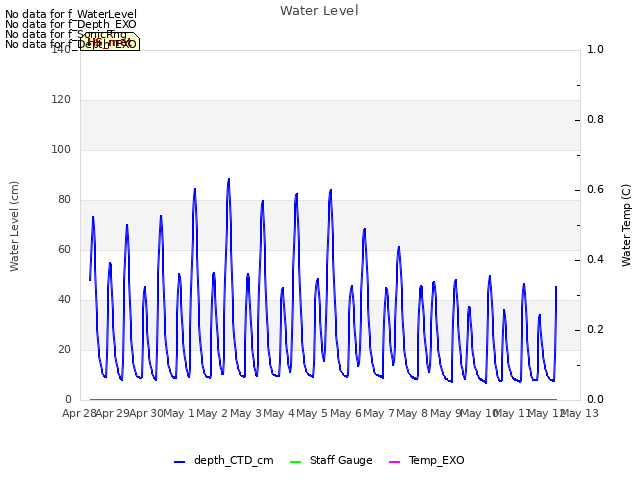Screen dimensions: 640x480
Task: Click the green Staff Gauge legend swatch
Action: 295,462
